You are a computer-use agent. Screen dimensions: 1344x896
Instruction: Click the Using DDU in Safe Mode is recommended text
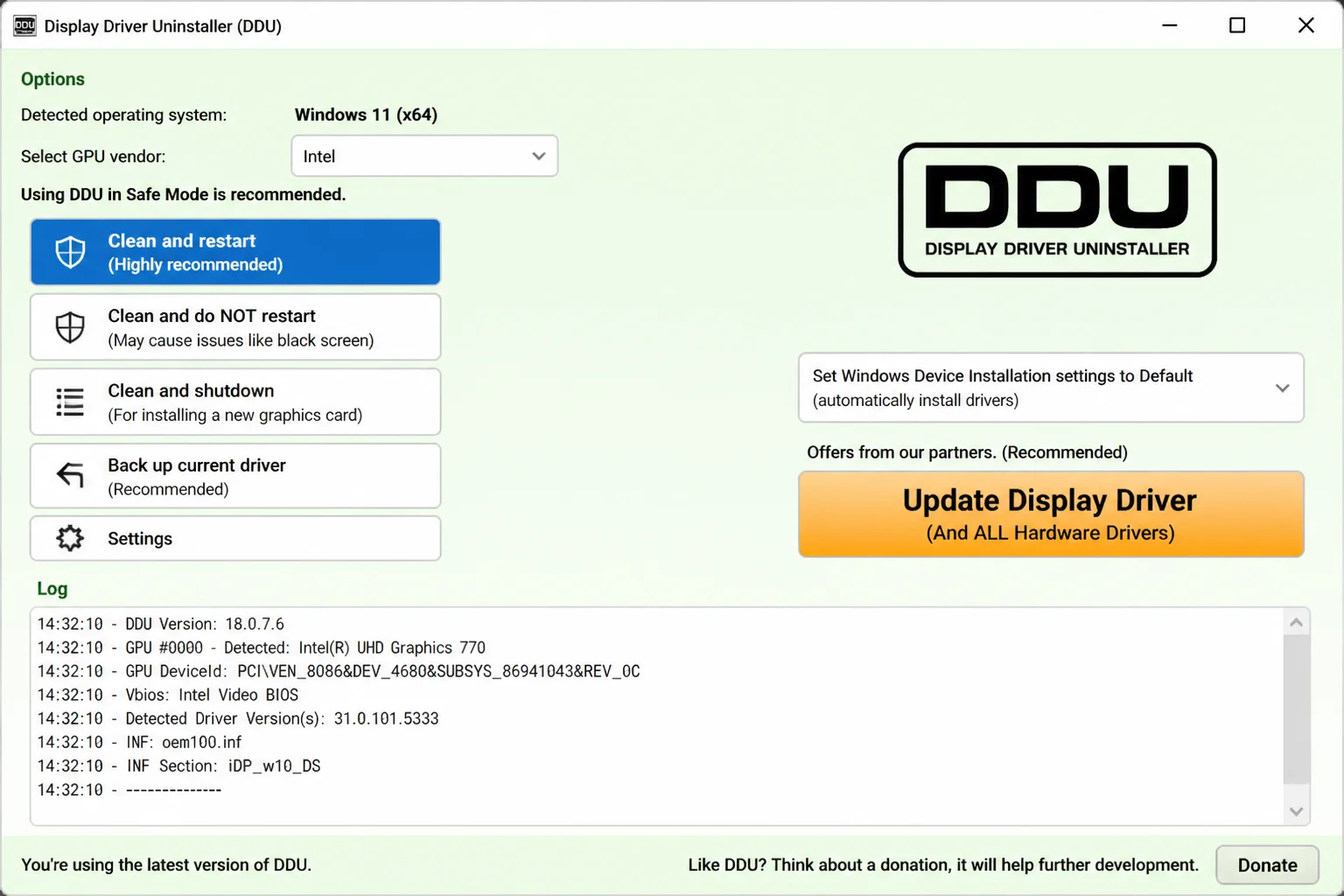pyautogui.click(x=183, y=194)
